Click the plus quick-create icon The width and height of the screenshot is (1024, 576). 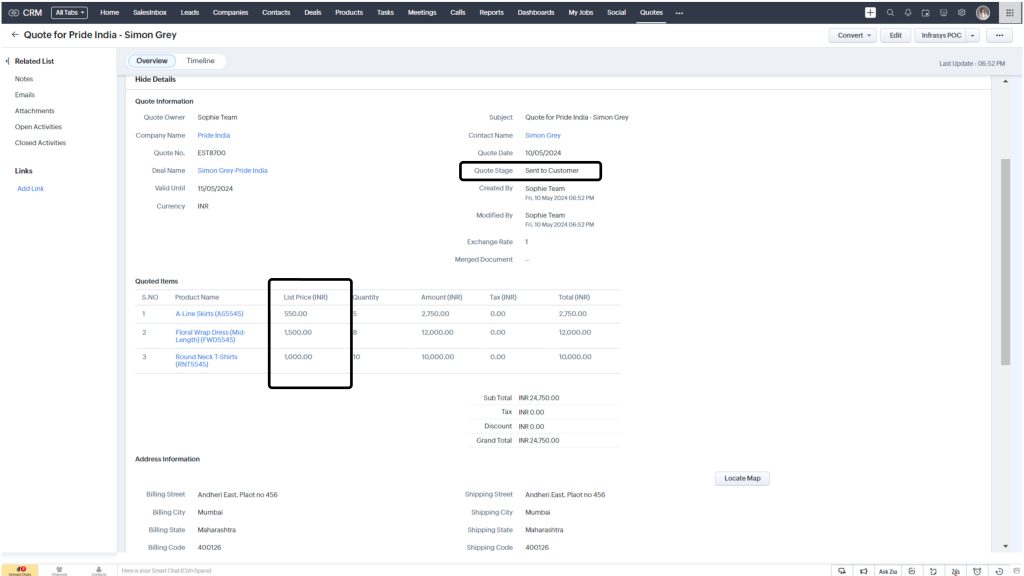point(870,12)
